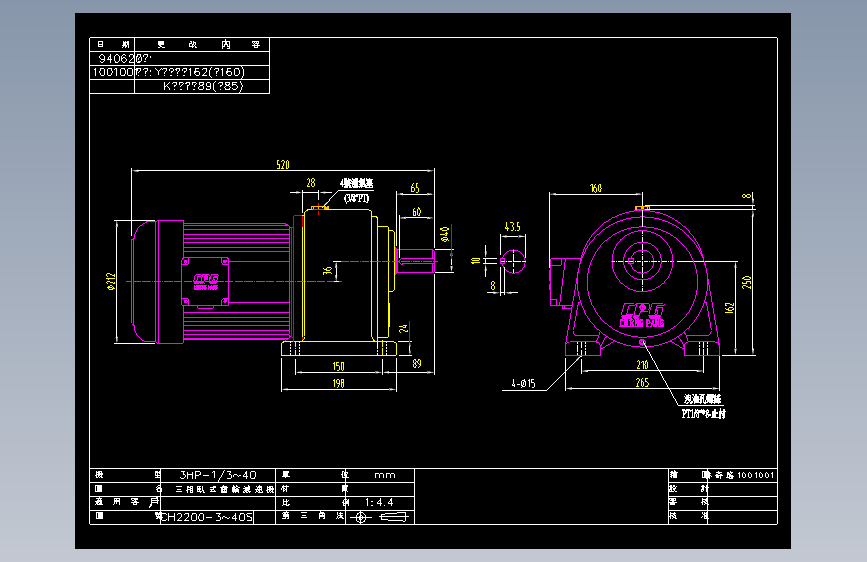867x562 pixels.
Task: Select the 1:4.4 scale value
Action: click(379, 502)
